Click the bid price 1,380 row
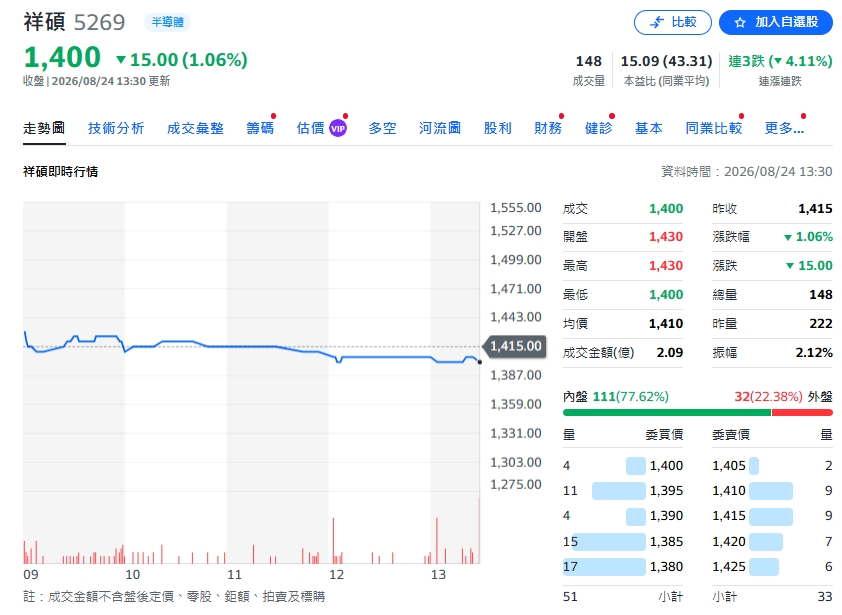 (623, 567)
